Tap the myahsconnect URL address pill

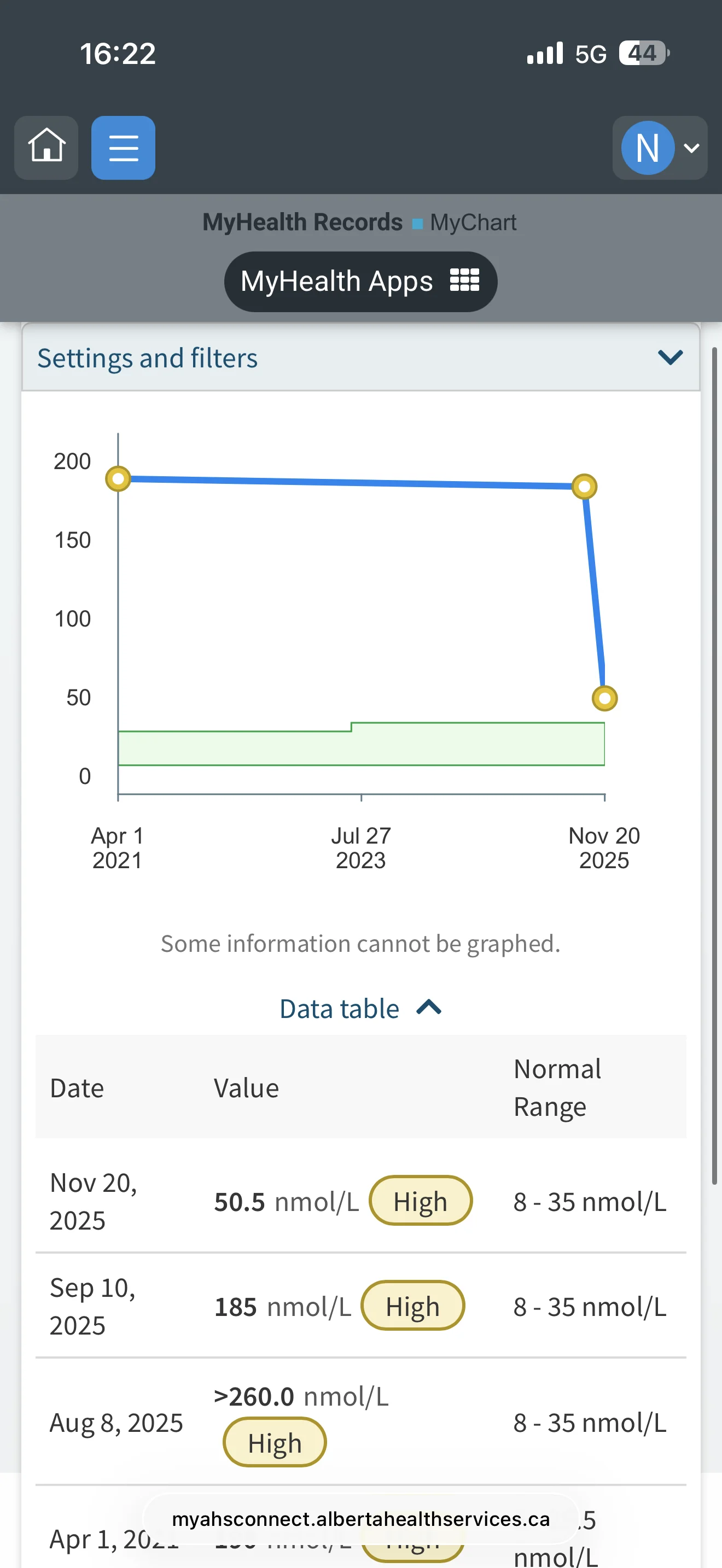click(360, 1519)
